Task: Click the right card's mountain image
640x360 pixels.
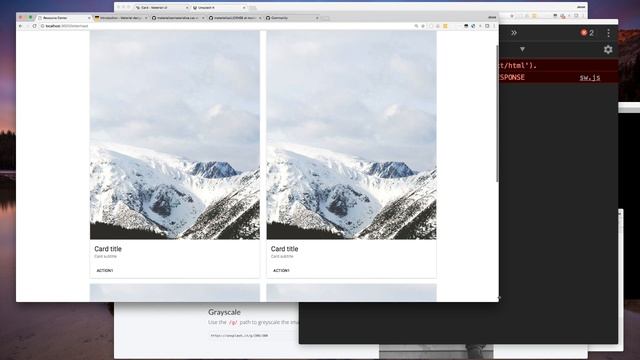Action: click(351, 135)
